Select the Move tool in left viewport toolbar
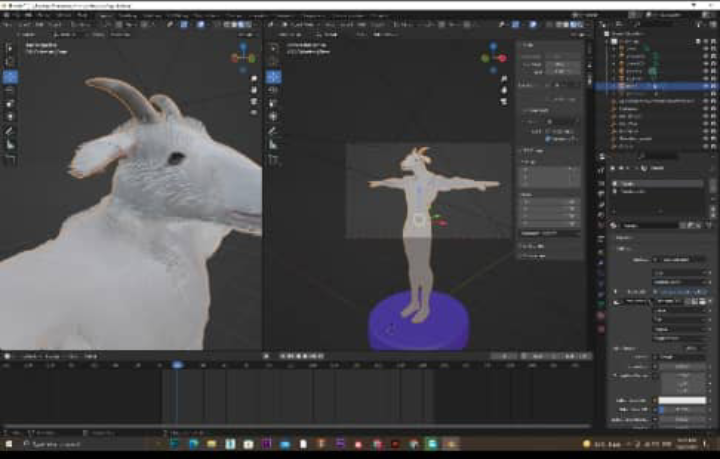The image size is (720, 459). 10,76
